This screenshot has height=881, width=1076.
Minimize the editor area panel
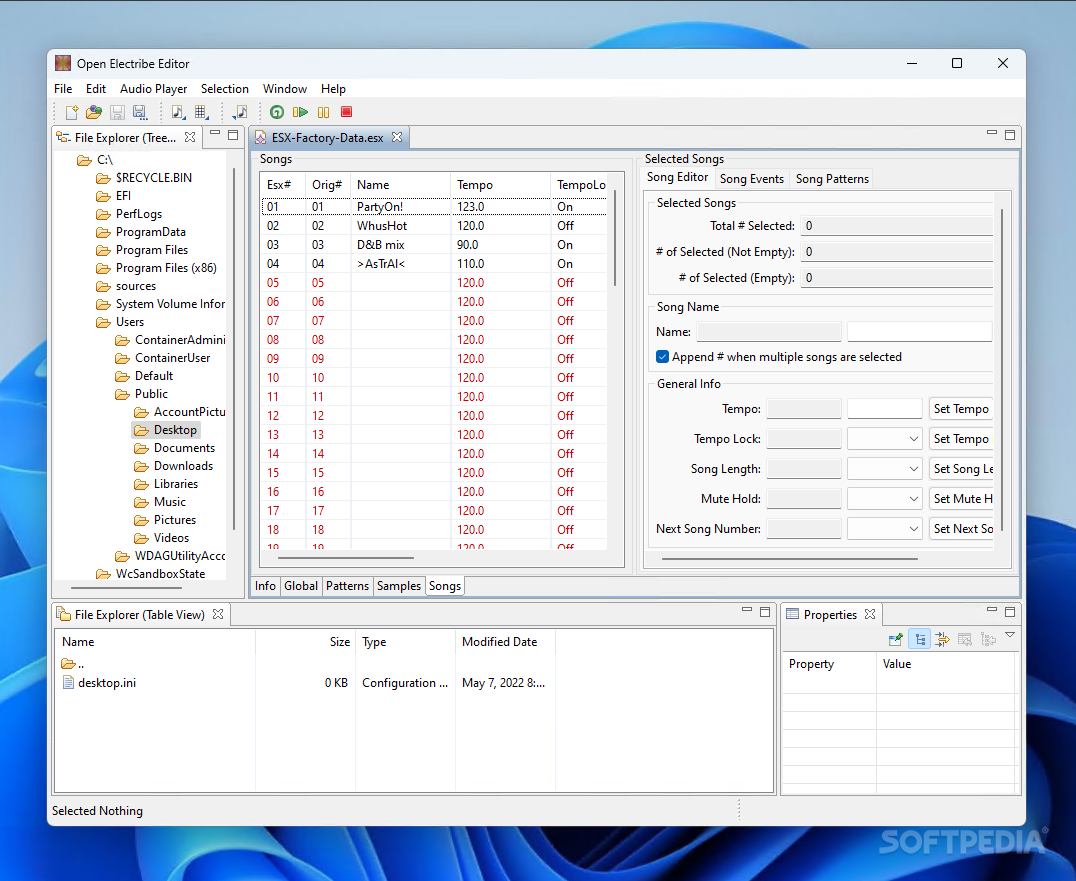(x=992, y=132)
